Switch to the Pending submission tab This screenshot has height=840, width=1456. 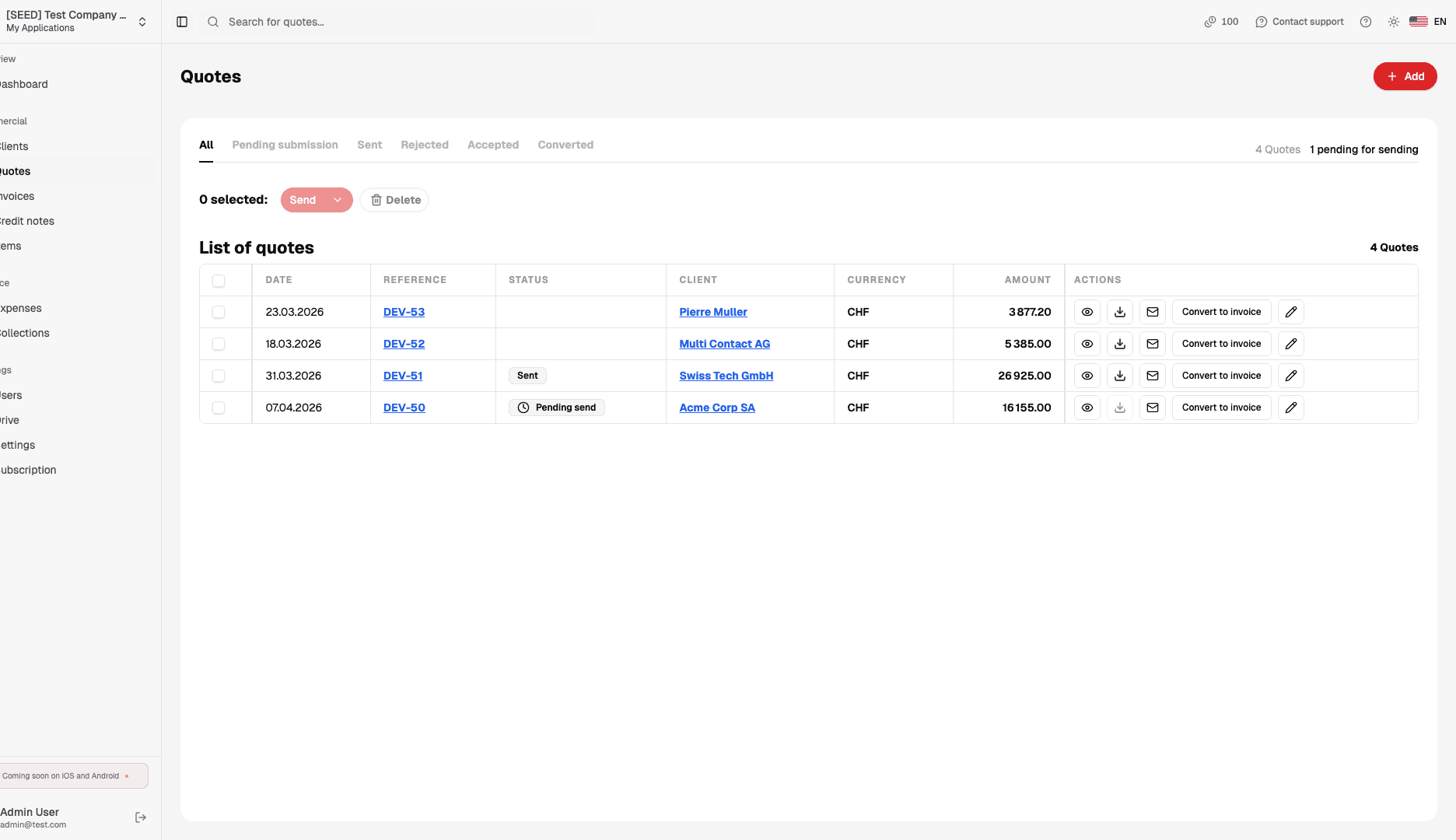coord(284,145)
